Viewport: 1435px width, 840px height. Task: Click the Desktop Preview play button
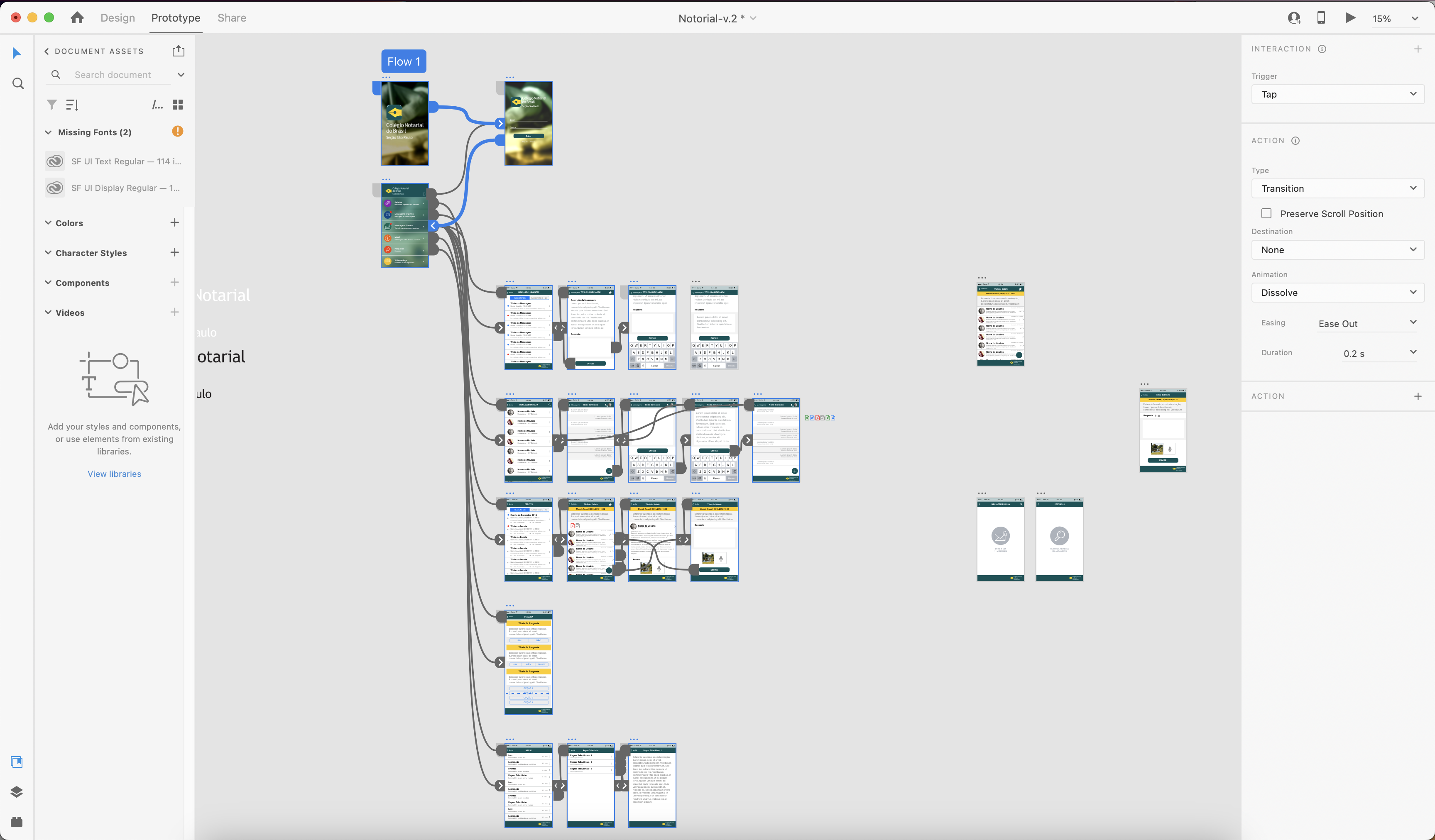click(x=1350, y=18)
